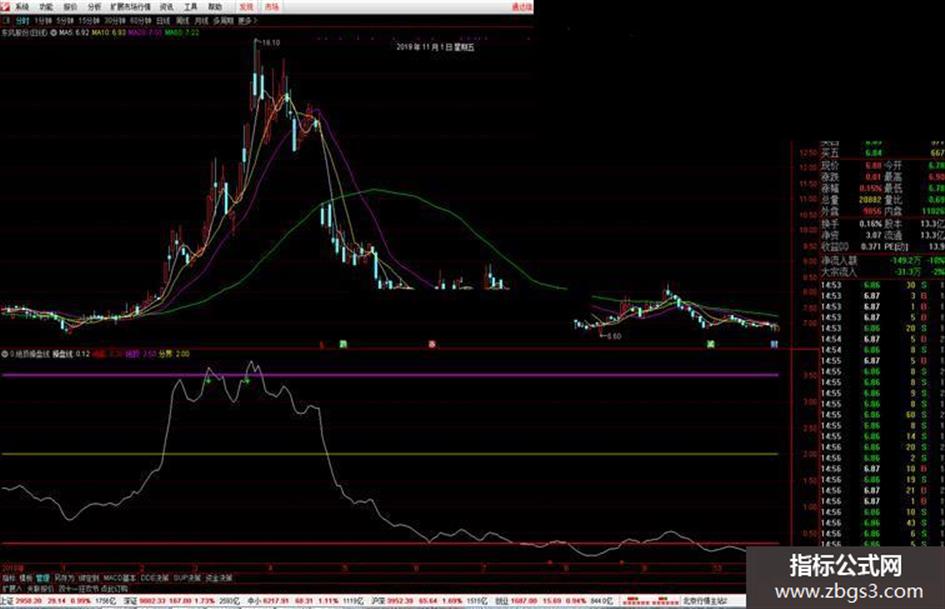Open the 扩展市场行情 menu

click(x=130, y=7)
